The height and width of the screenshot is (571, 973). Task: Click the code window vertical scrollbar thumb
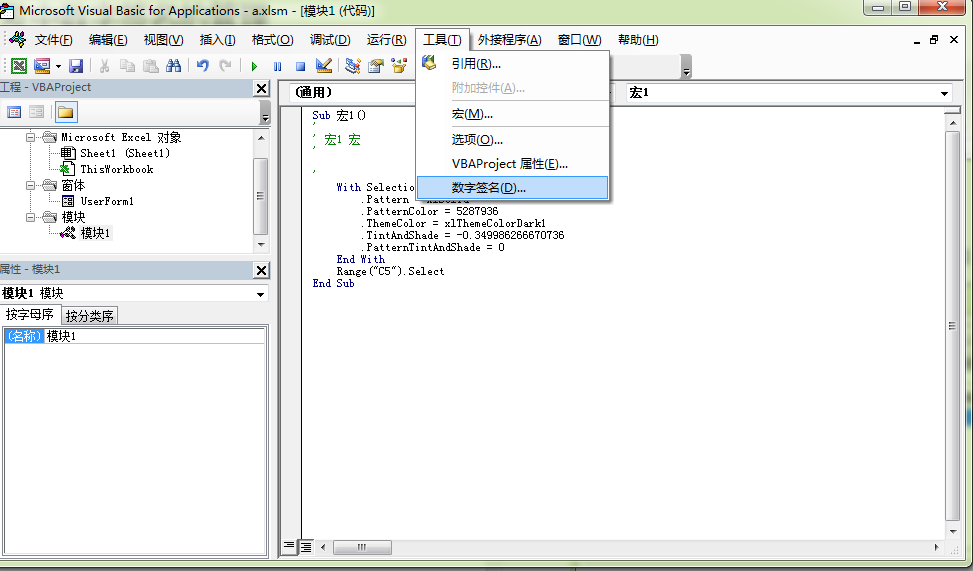[x=953, y=326]
